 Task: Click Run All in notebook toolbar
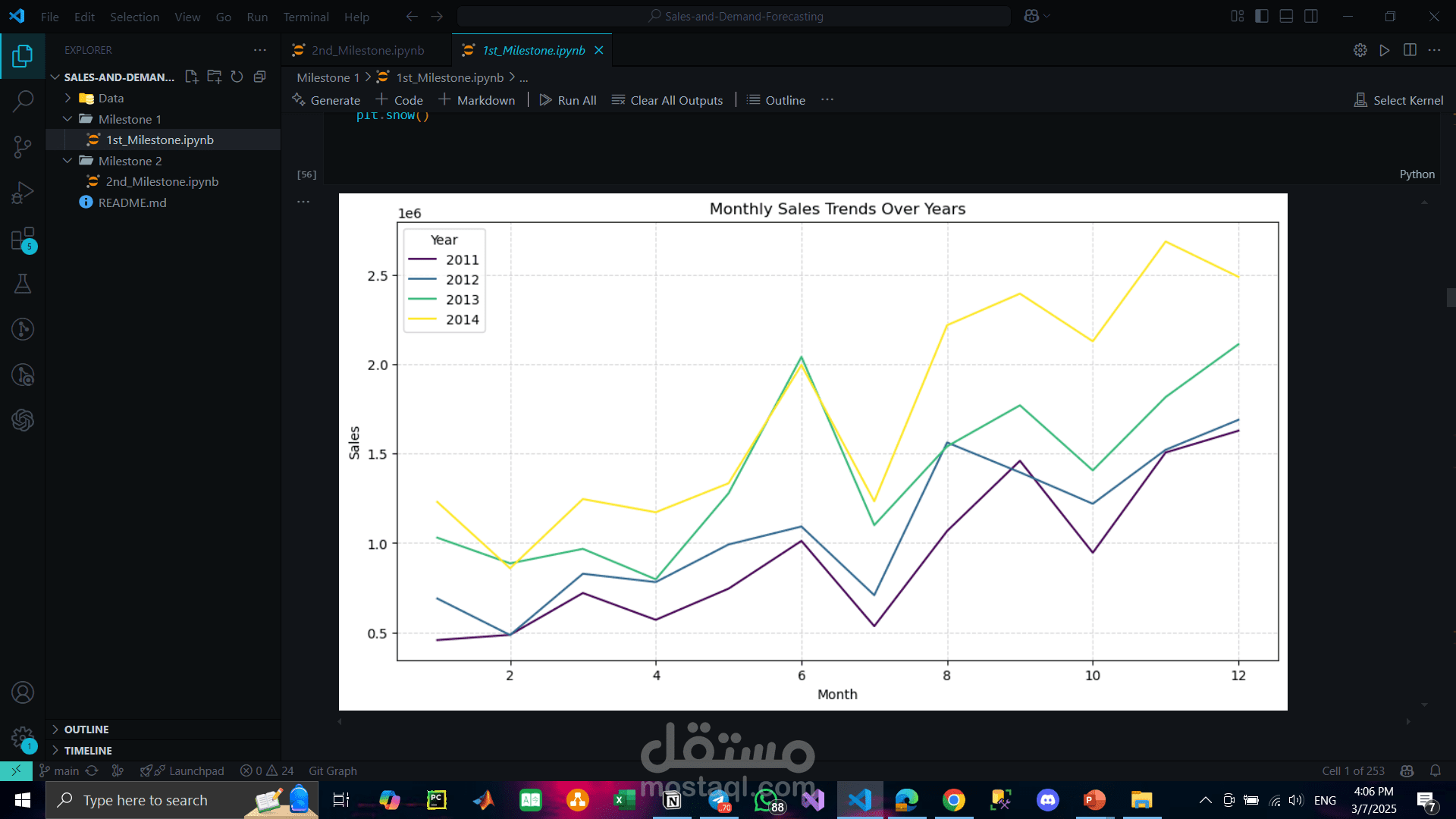point(568,100)
